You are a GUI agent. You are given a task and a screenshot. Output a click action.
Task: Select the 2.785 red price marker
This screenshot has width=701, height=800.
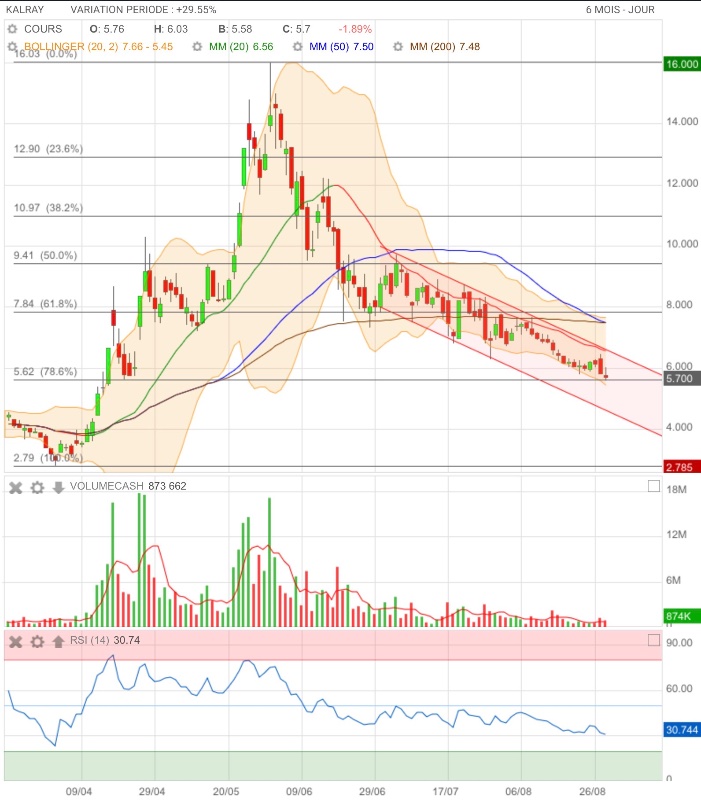point(682,467)
